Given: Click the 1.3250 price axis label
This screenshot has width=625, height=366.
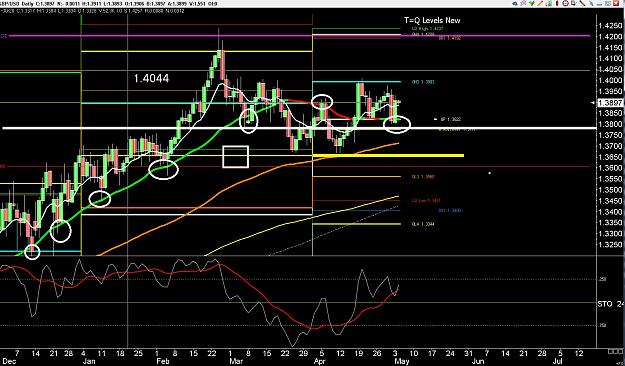Looking at the screenshot, I should (x=610, y=245).
